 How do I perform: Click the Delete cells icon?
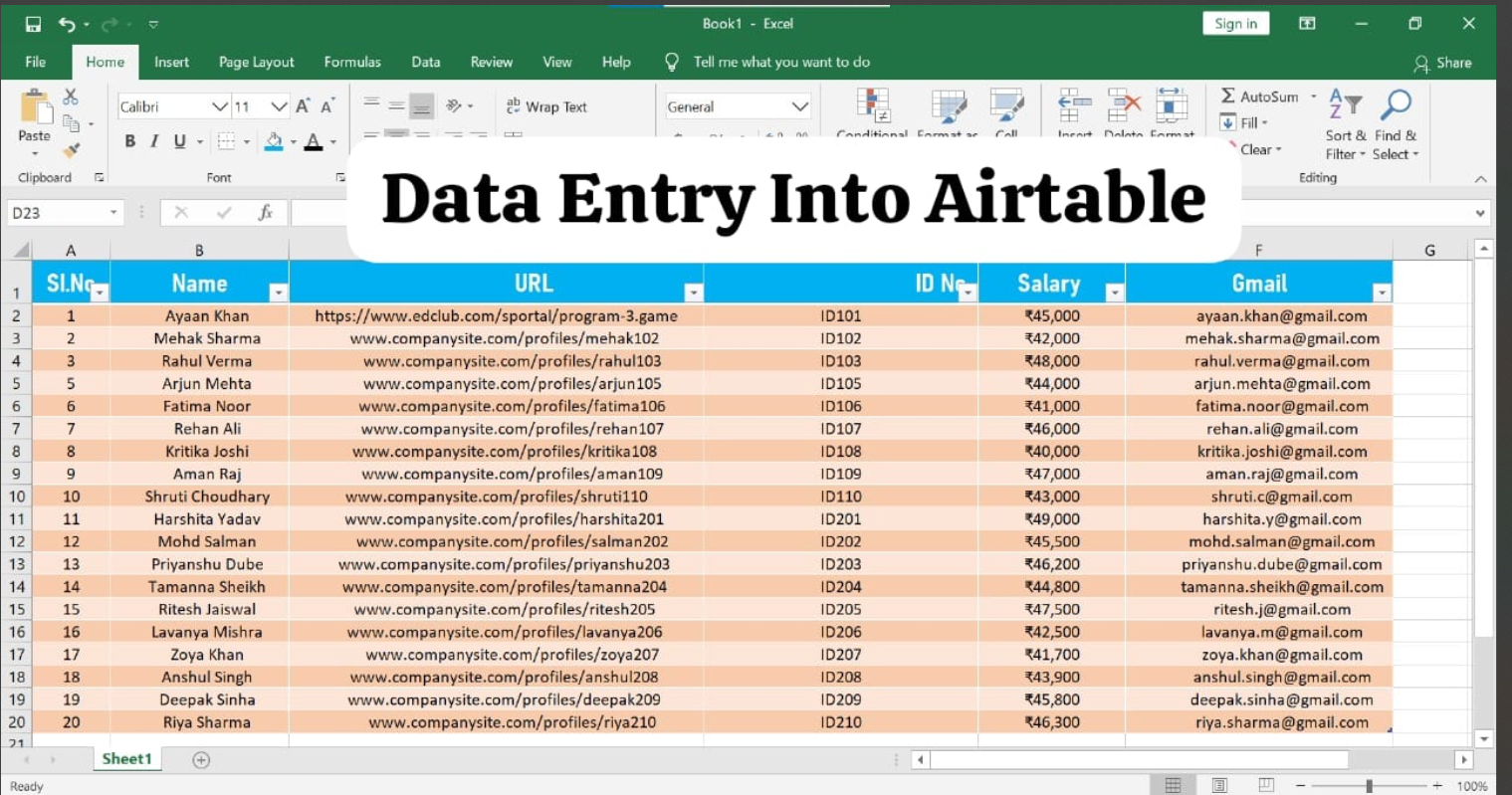point(1124,105)
